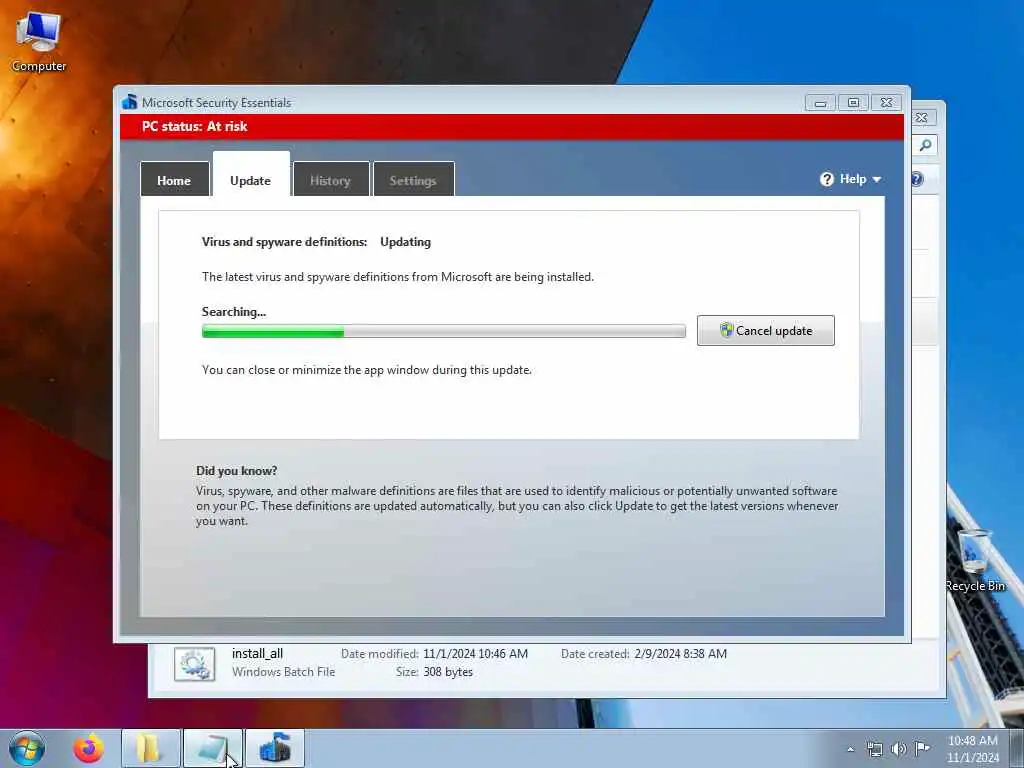Image resolution: width=1024 pixels, height=768 pixels.
Task: Click the install_all batch file icon
Action: pyautogui.click(x=195, y=664)
